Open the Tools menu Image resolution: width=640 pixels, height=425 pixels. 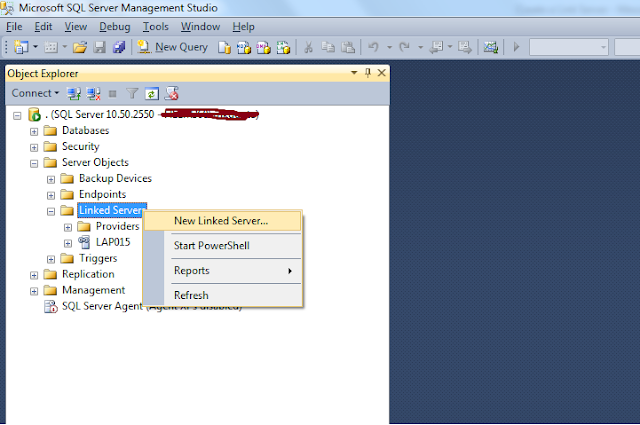[x=156, y=27]
